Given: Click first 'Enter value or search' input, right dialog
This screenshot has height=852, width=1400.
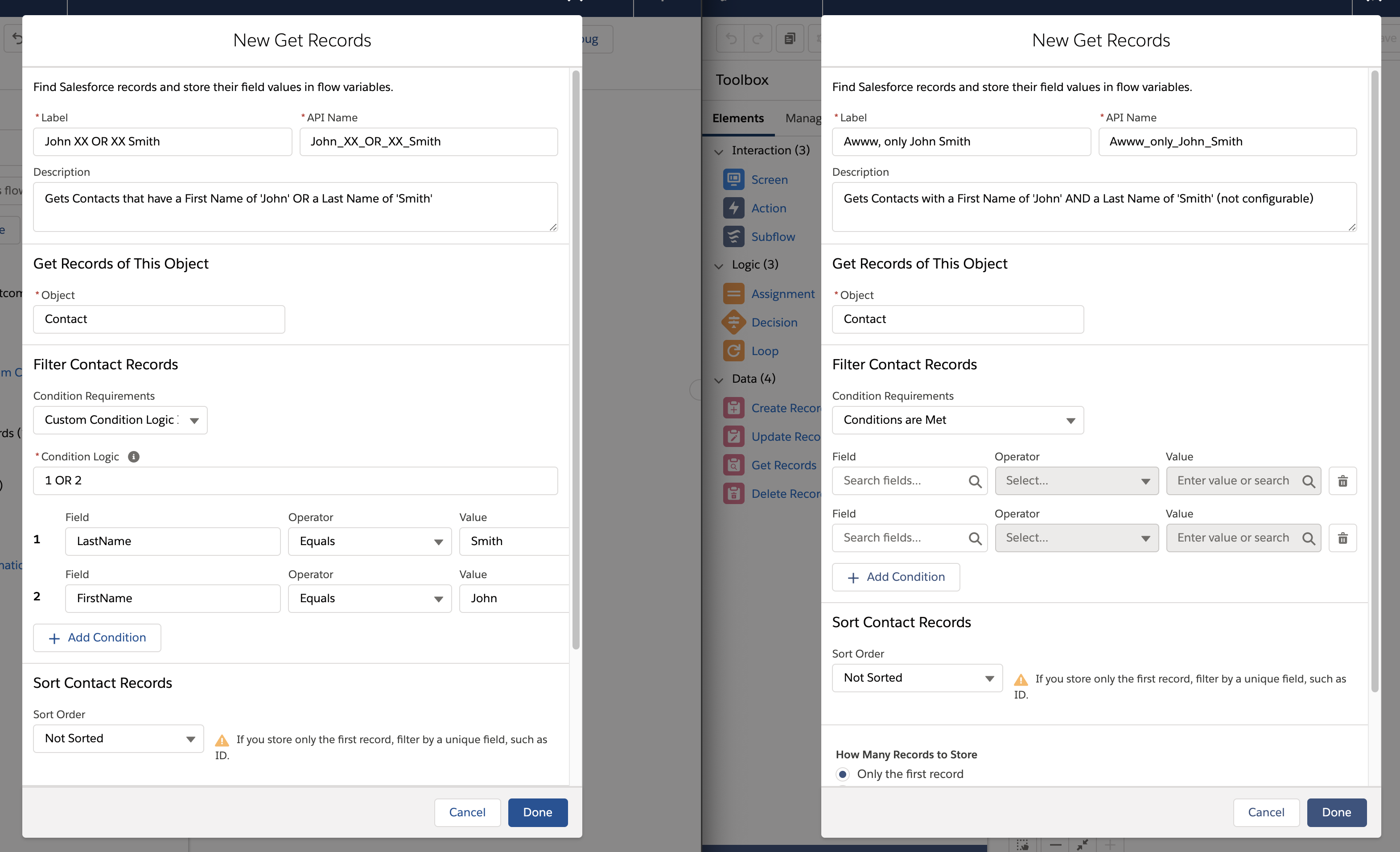Looking at the screenshot, I should coord(1244,481).
